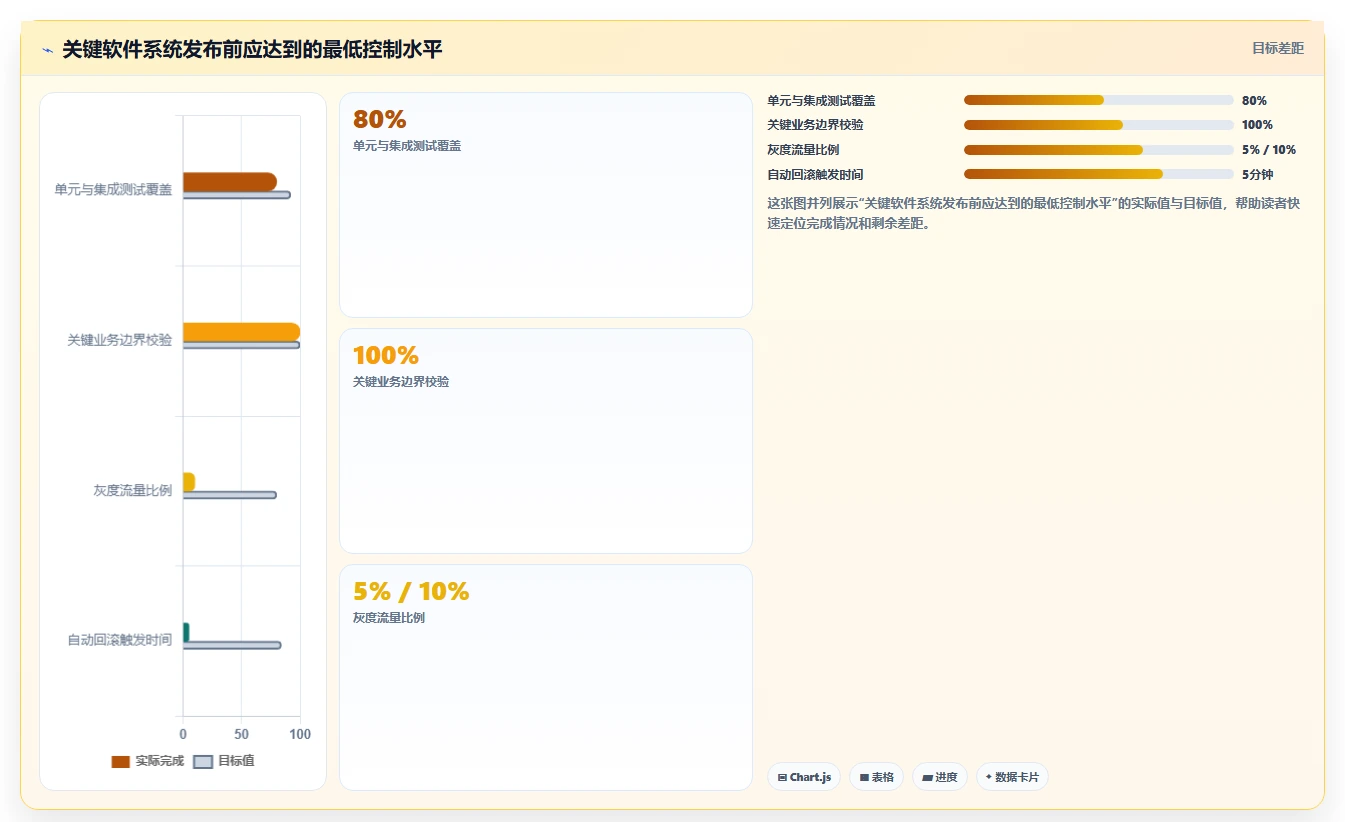
Task: Click the 关键业务边界校验 chart axis label
Action: pyautogui.click(x=120, y=340)
